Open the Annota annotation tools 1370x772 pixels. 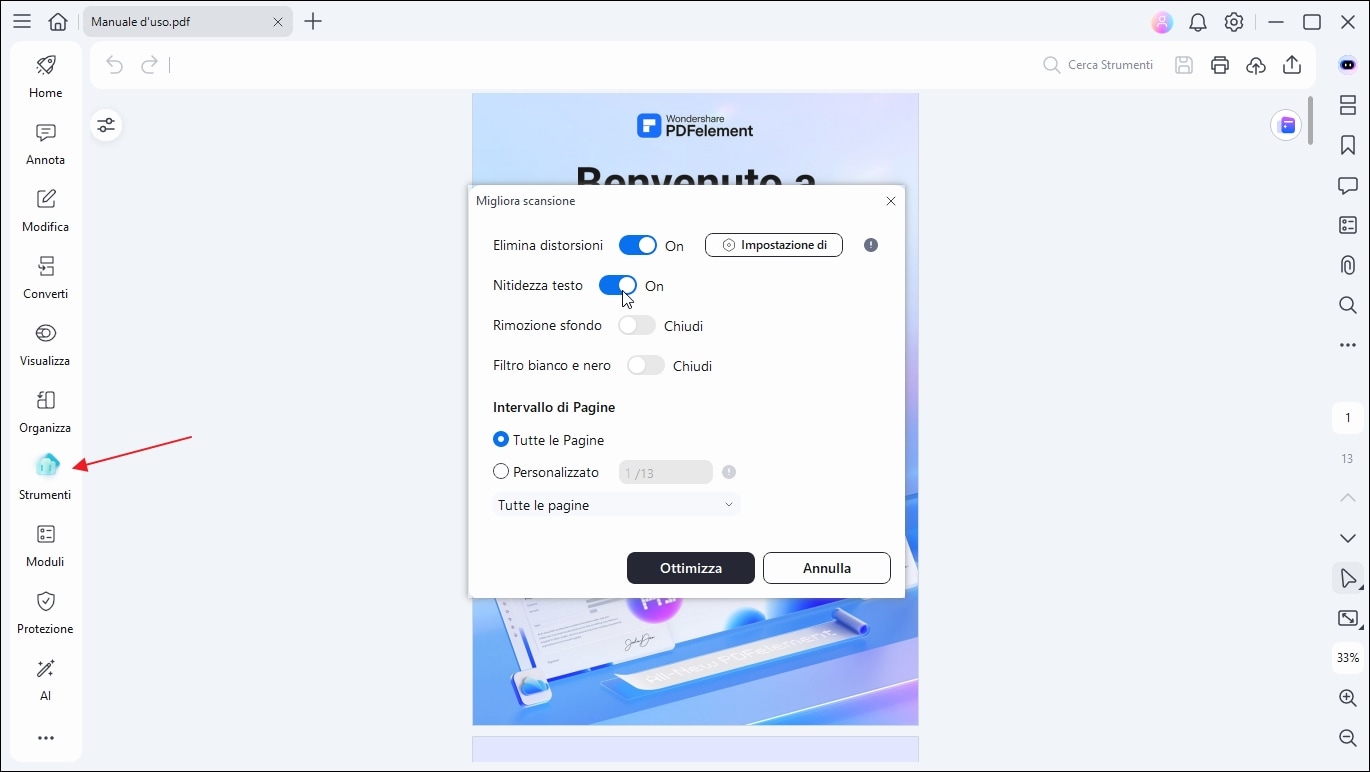pos(46,144)
